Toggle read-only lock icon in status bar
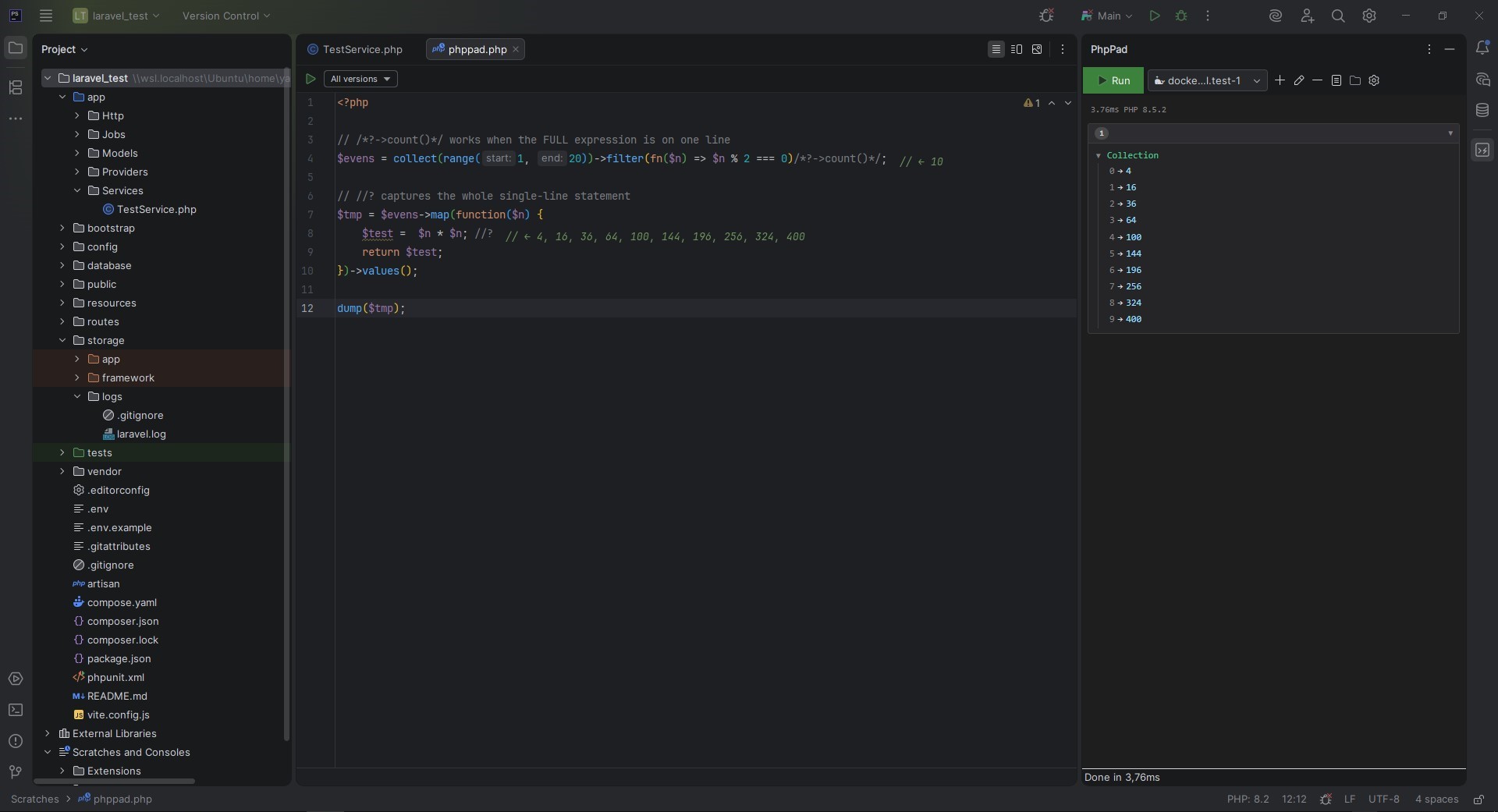 point(1478,800)
